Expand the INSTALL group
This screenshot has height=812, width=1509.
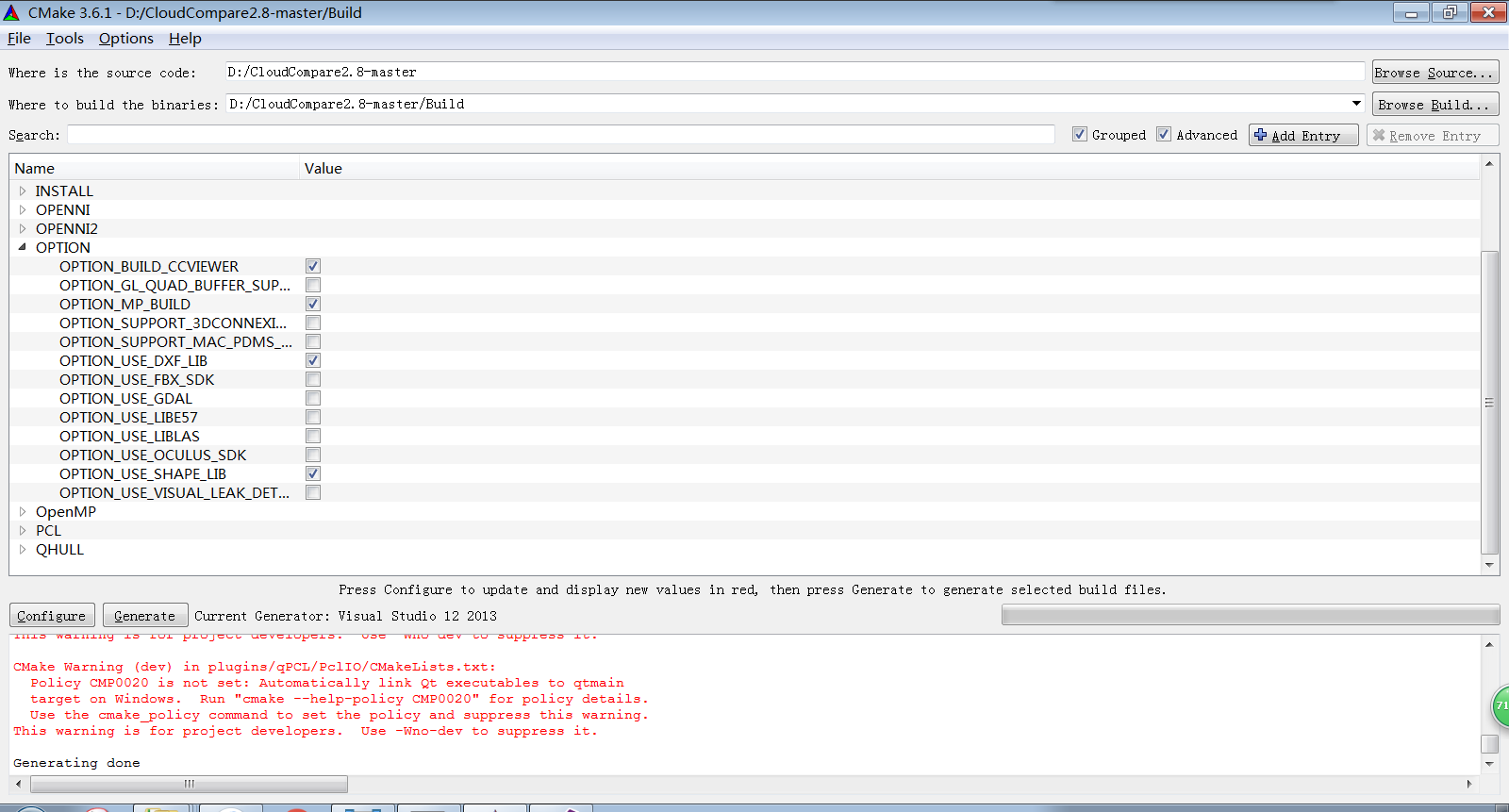point(23,191)
